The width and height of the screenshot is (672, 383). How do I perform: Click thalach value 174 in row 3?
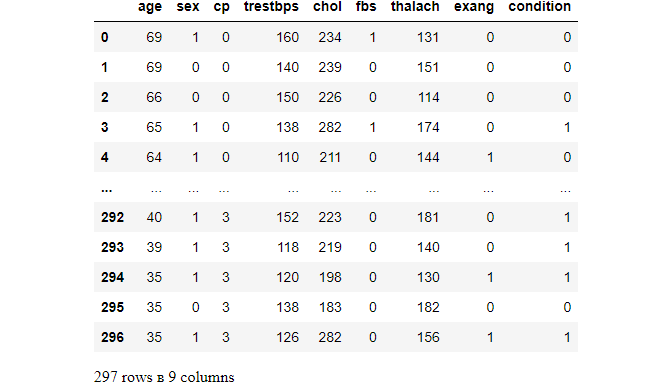click(428, 127)
